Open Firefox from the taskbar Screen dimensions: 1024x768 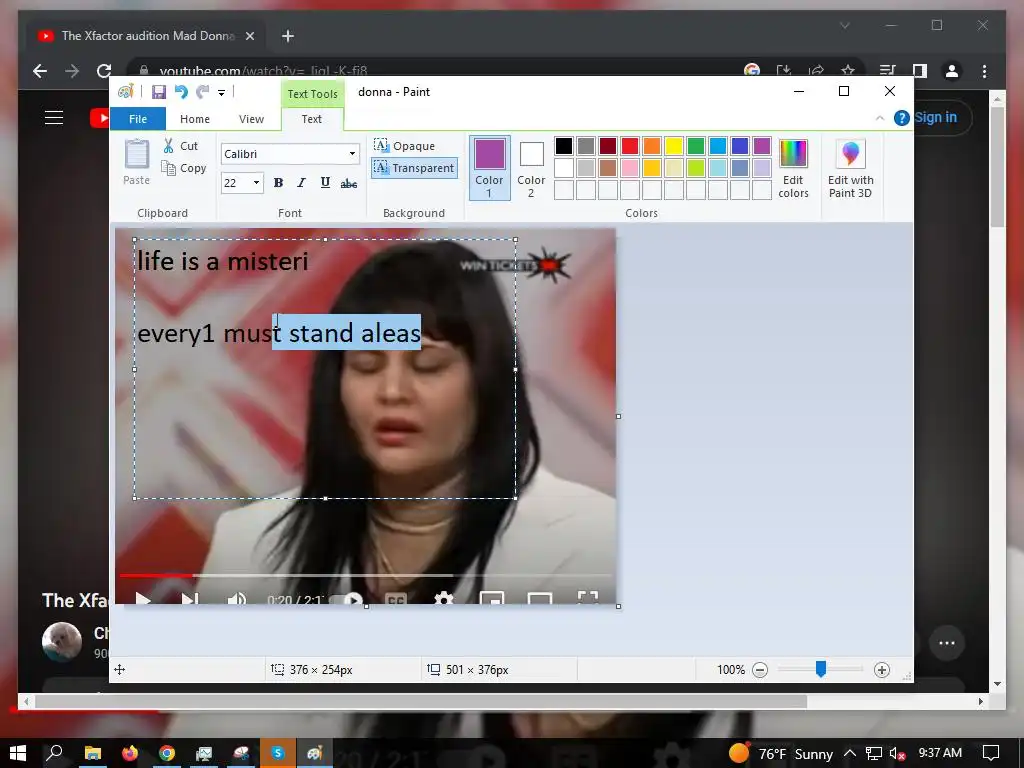pyautogui.click(x=130, y=753)
